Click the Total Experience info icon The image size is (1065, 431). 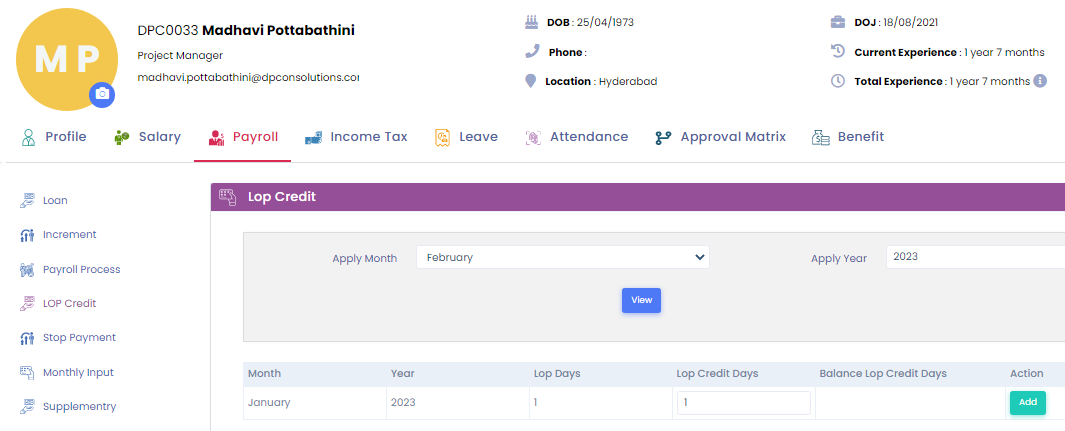click(x=1040, y=81)
